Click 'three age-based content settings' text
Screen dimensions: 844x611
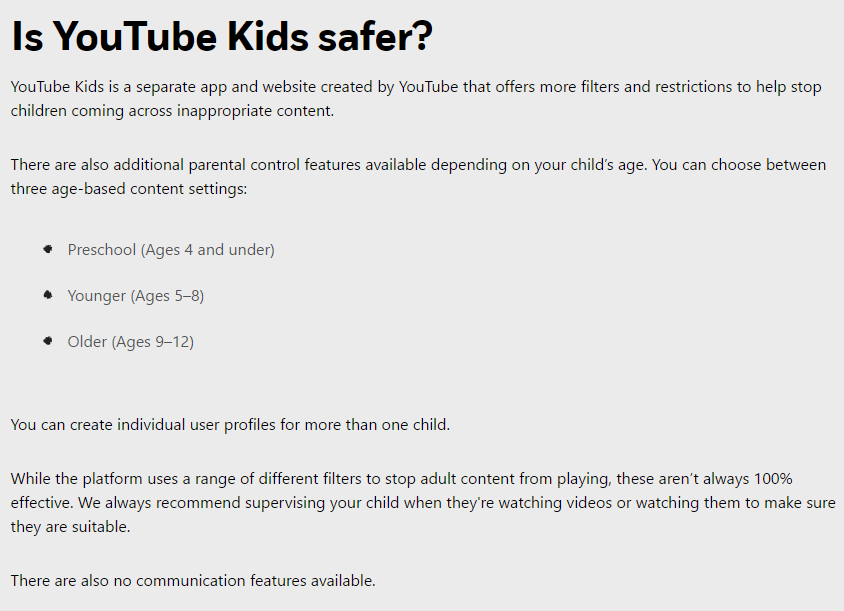128,189
